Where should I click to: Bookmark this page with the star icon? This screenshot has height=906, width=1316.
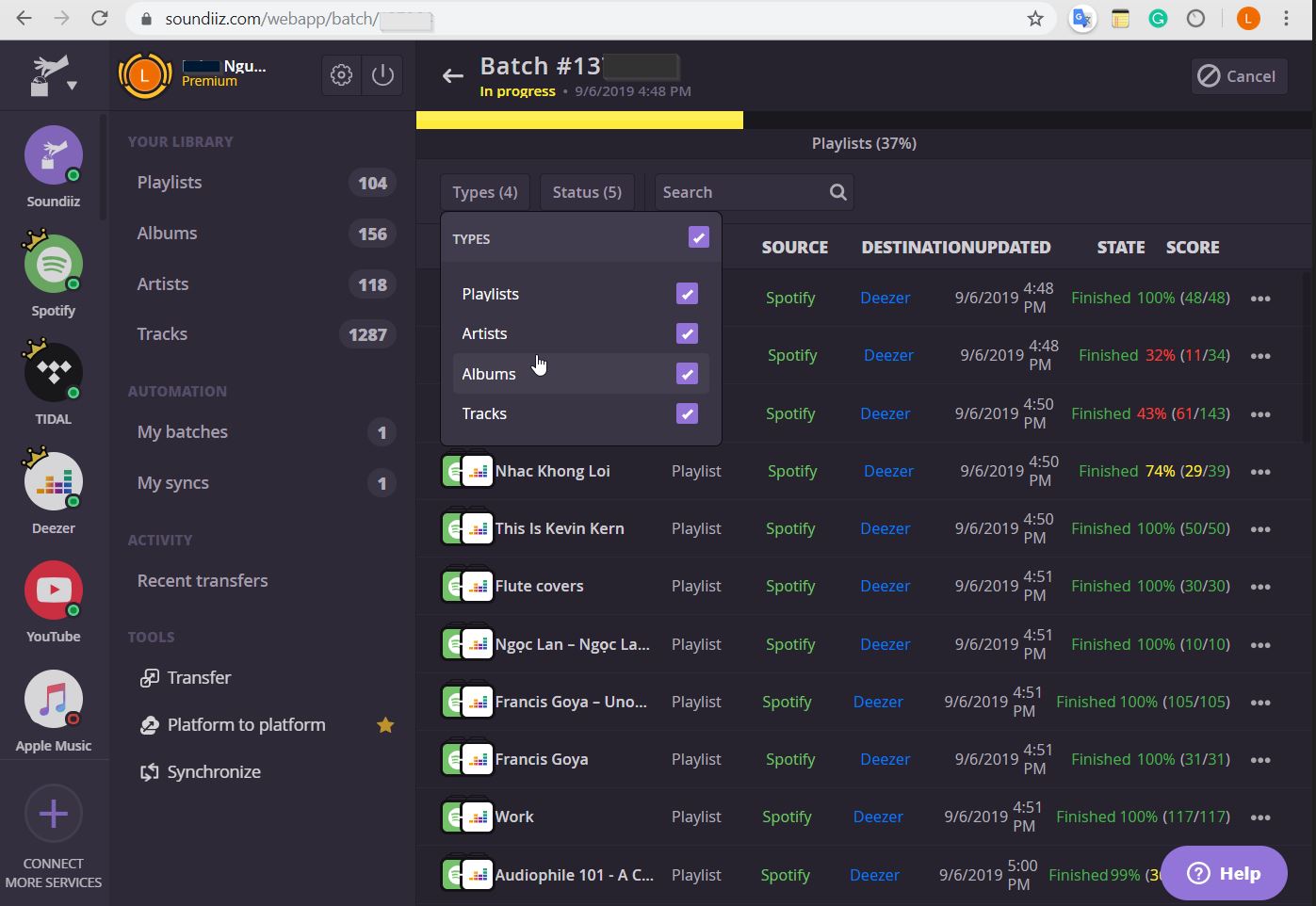[1035, 19]
